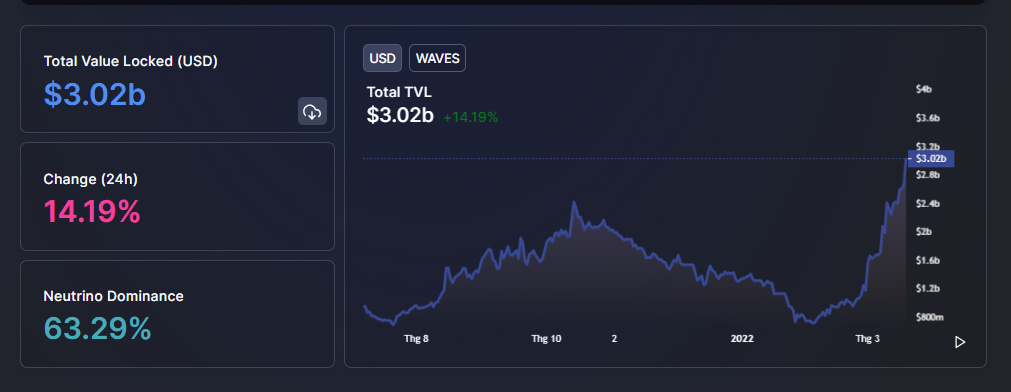
Task: Click the x-axis label reading 2
Action: point(614,338)
